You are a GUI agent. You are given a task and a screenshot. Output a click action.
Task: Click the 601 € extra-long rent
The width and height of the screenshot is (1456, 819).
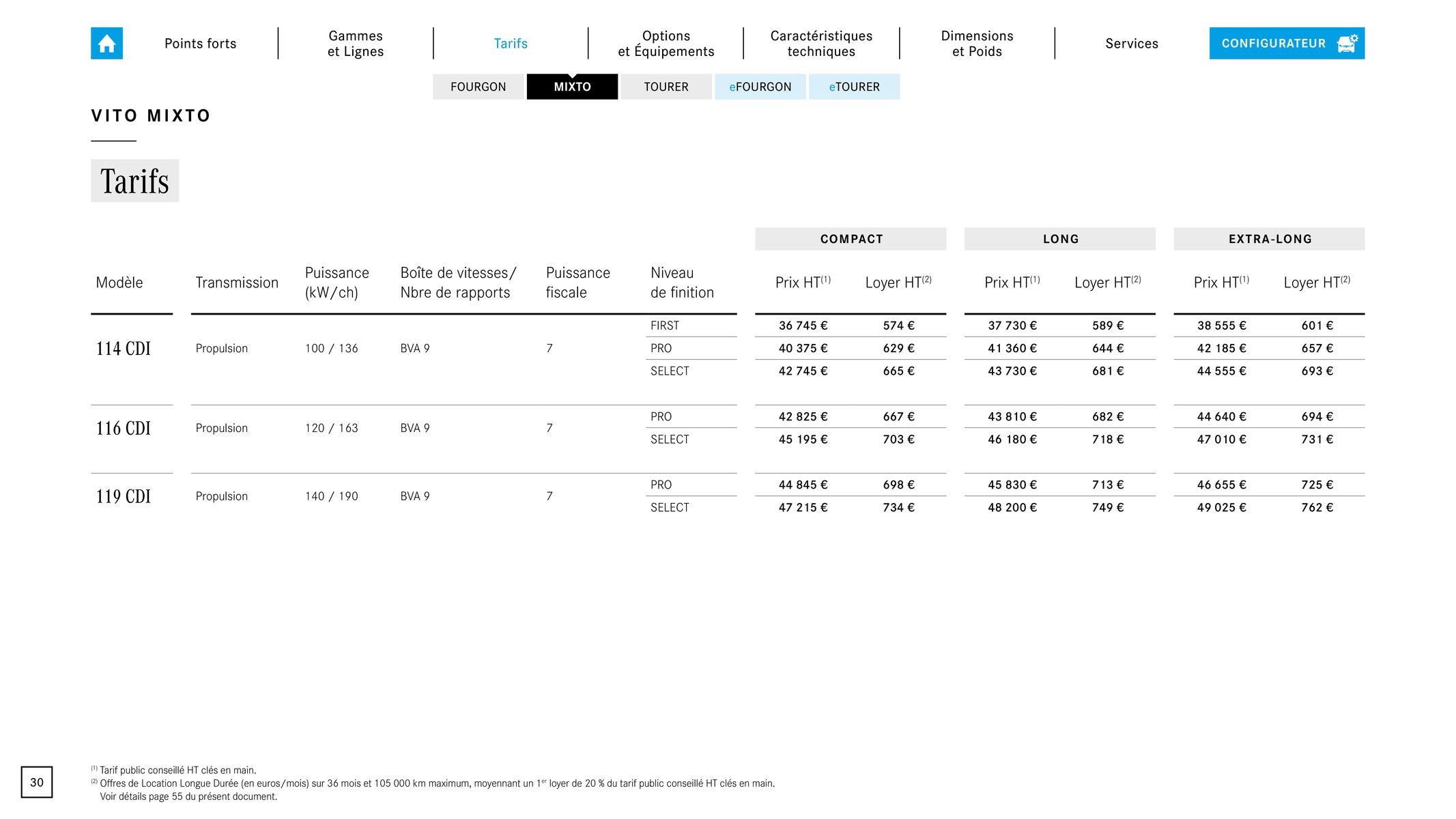[1317, 326]
